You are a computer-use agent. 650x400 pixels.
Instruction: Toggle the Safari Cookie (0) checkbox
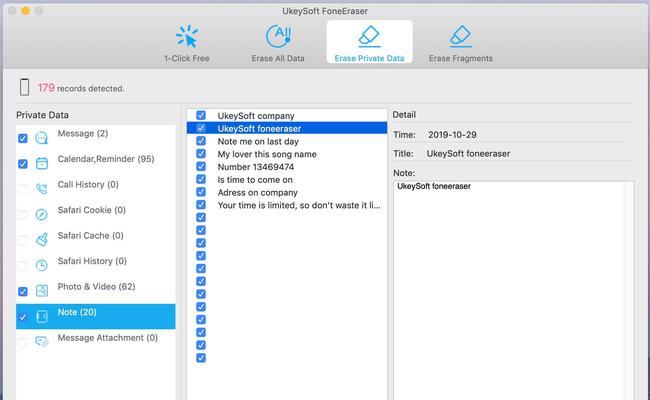[x=23, y=215]
